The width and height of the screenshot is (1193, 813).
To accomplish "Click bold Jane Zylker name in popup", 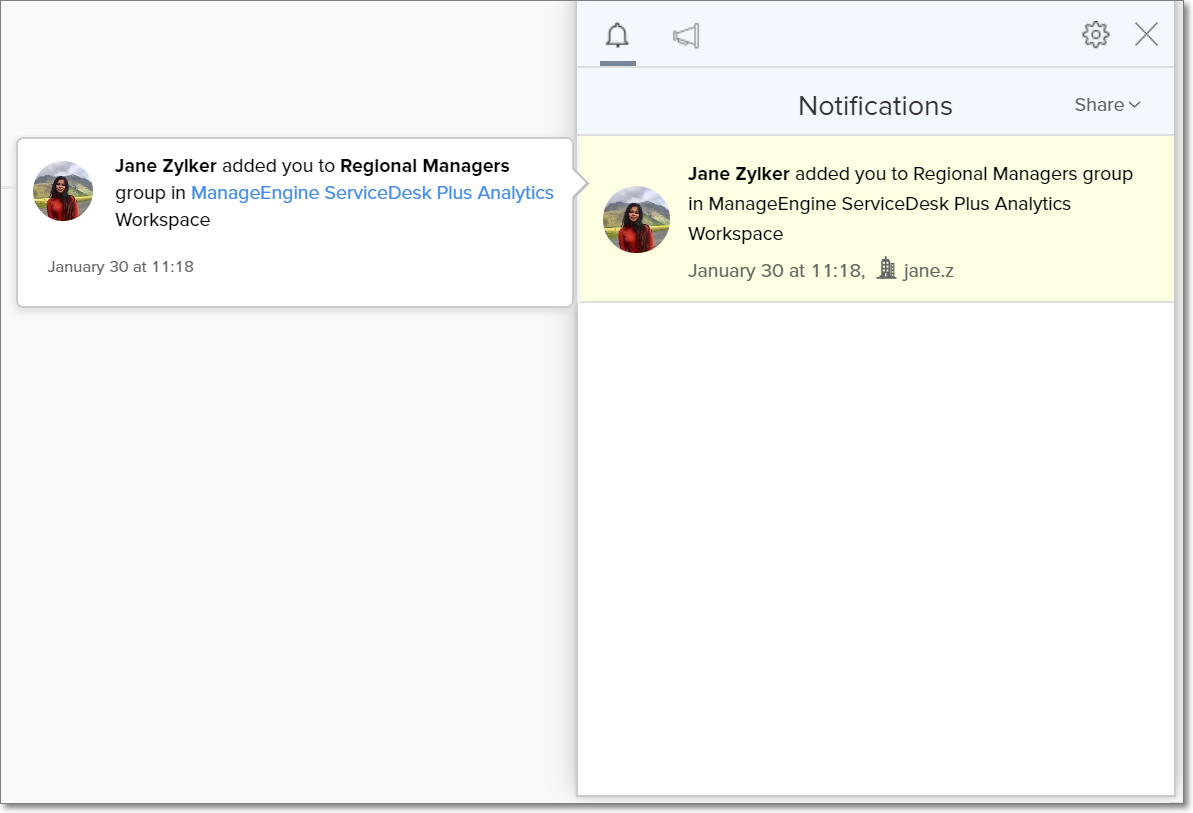I will pos(166,166).
